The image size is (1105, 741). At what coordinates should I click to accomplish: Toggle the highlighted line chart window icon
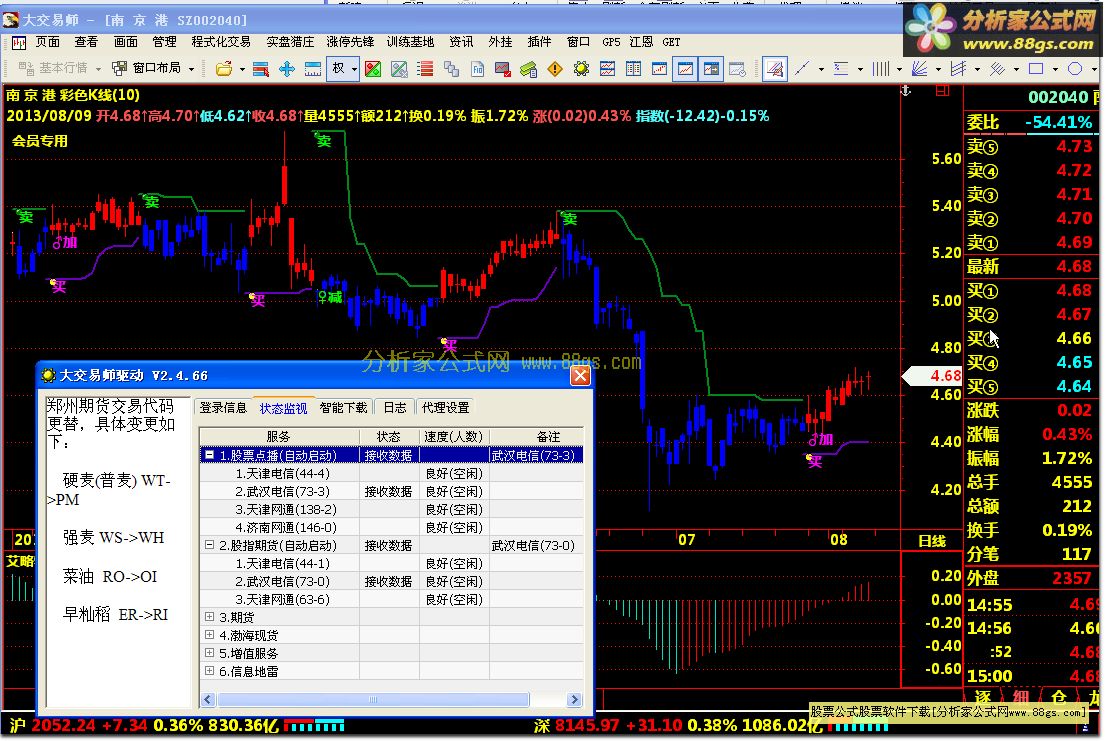coord(685,69)
